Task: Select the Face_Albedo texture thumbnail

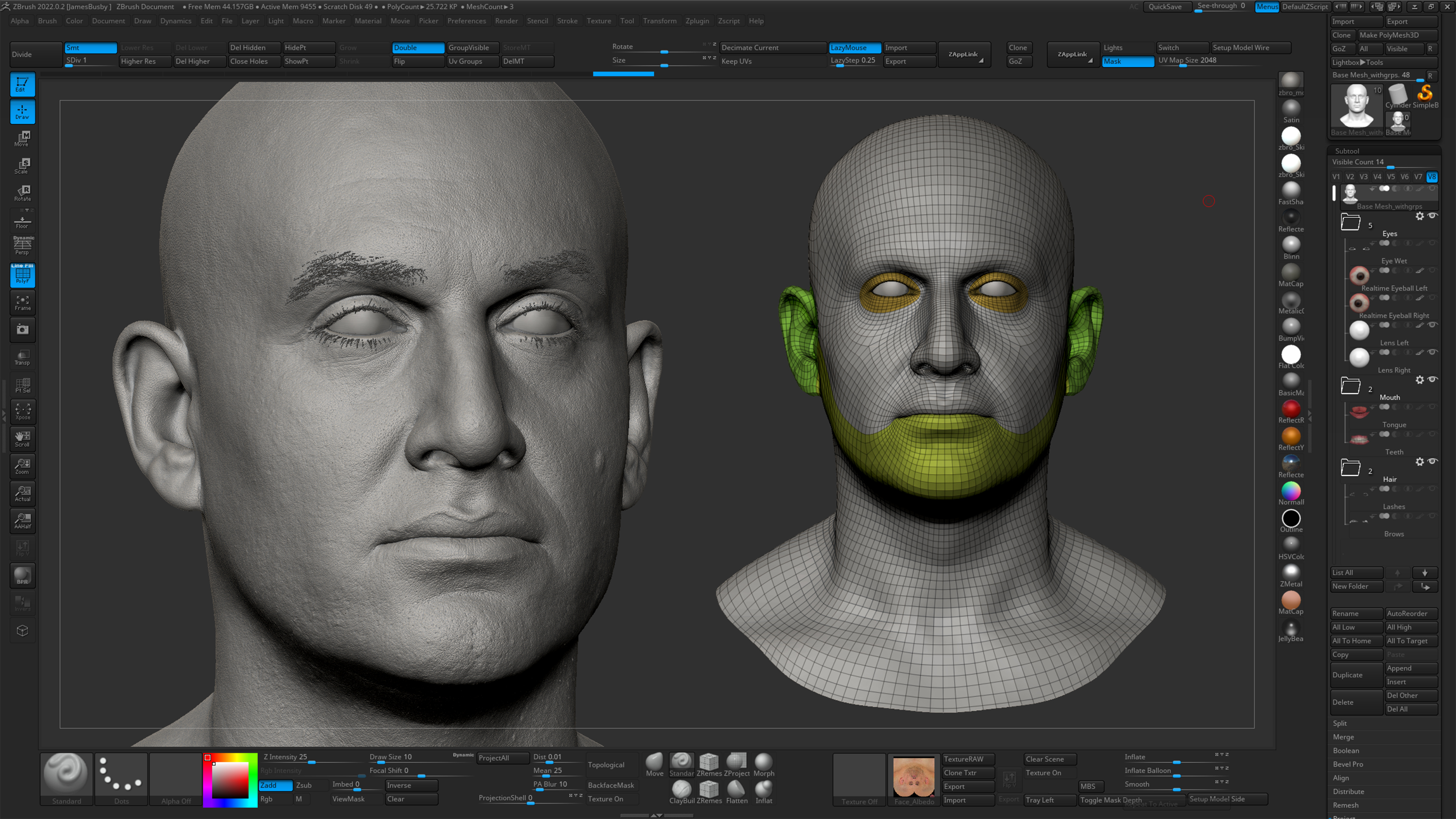Action: (x=914, y=777)
